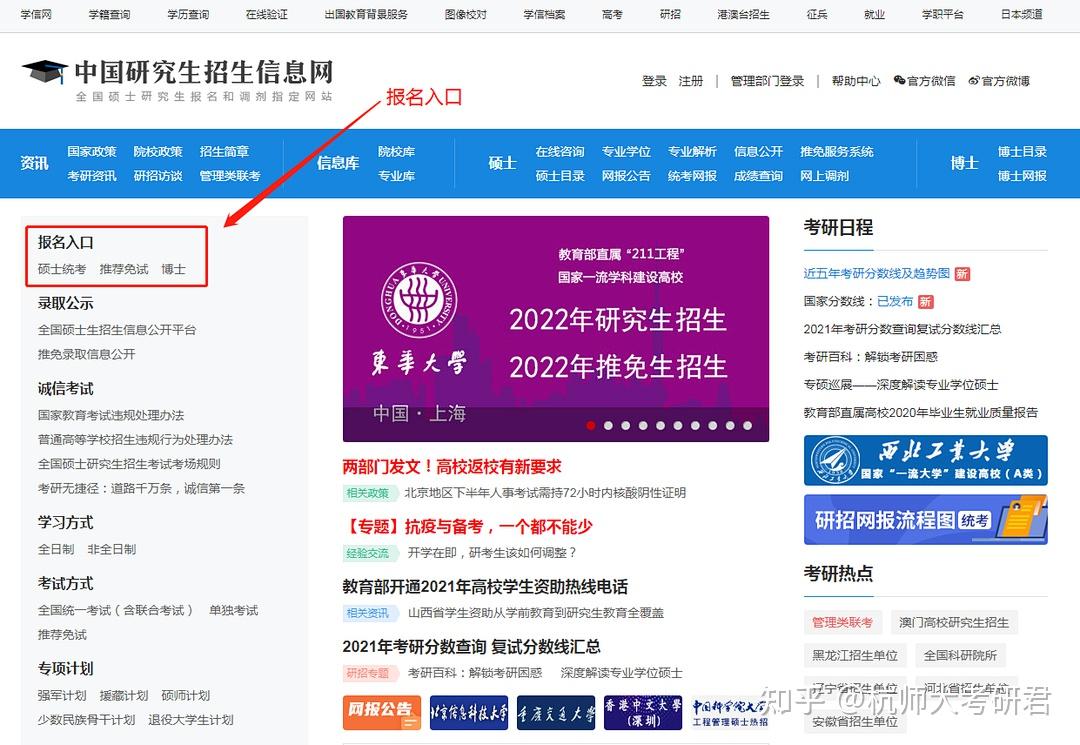Open 博士网报 in blue navigation
This screenshot has height=745, width=1080.
click(x=1022, y=176)
